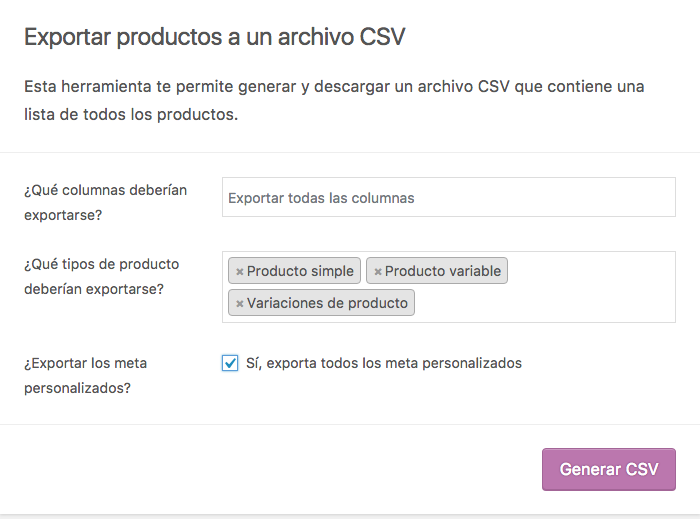Click the '¿Exportar los meta personalizados?' label
The width and height of the screenshot is (700, 519).
pos(85,375)
